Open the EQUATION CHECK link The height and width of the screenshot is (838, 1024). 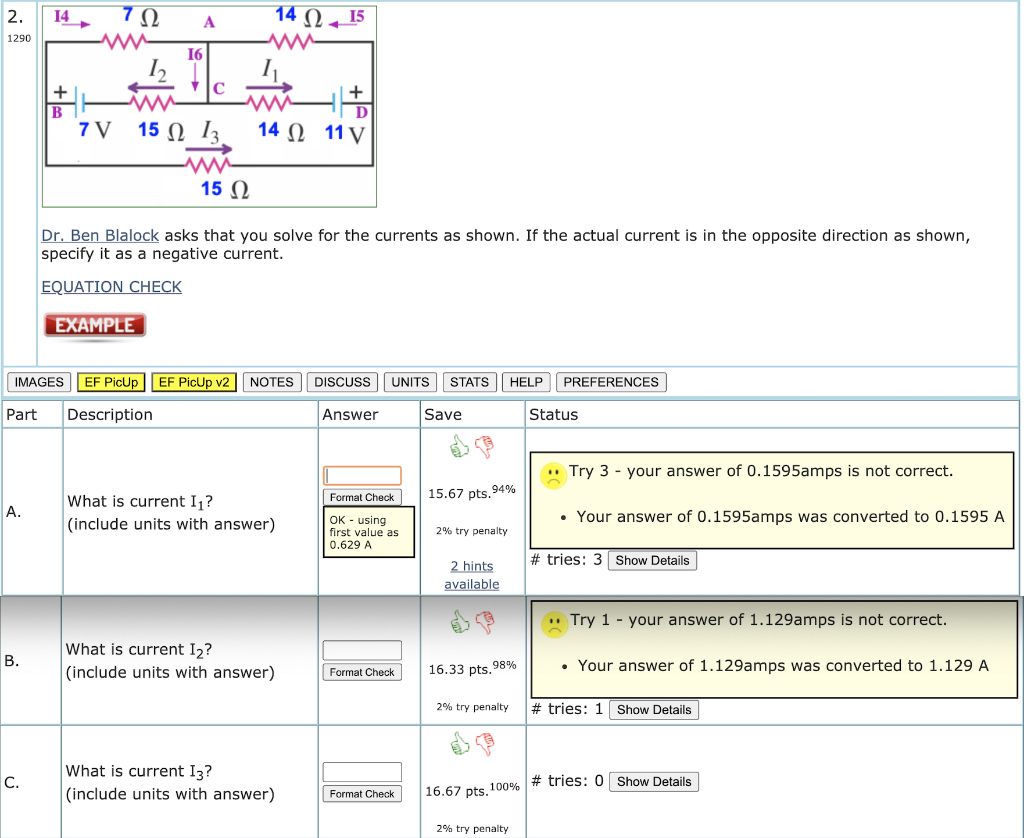point(112,287)
